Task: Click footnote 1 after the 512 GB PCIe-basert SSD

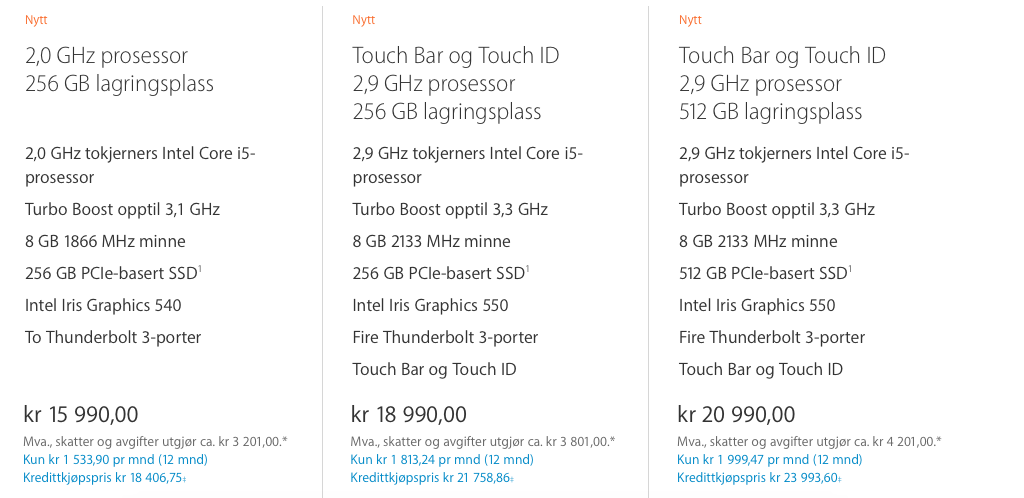Action: tap(850, 268)
